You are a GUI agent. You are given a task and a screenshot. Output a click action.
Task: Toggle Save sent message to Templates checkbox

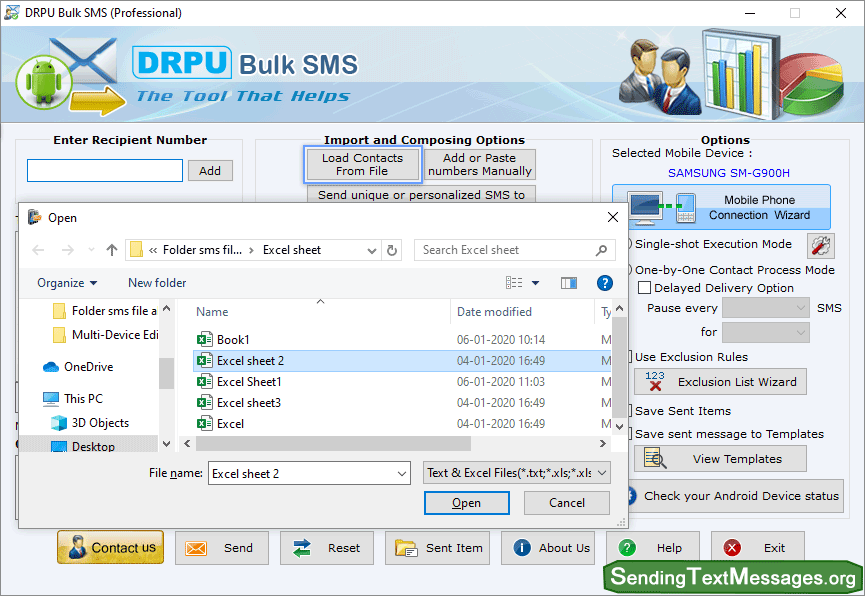coord(631,434)
